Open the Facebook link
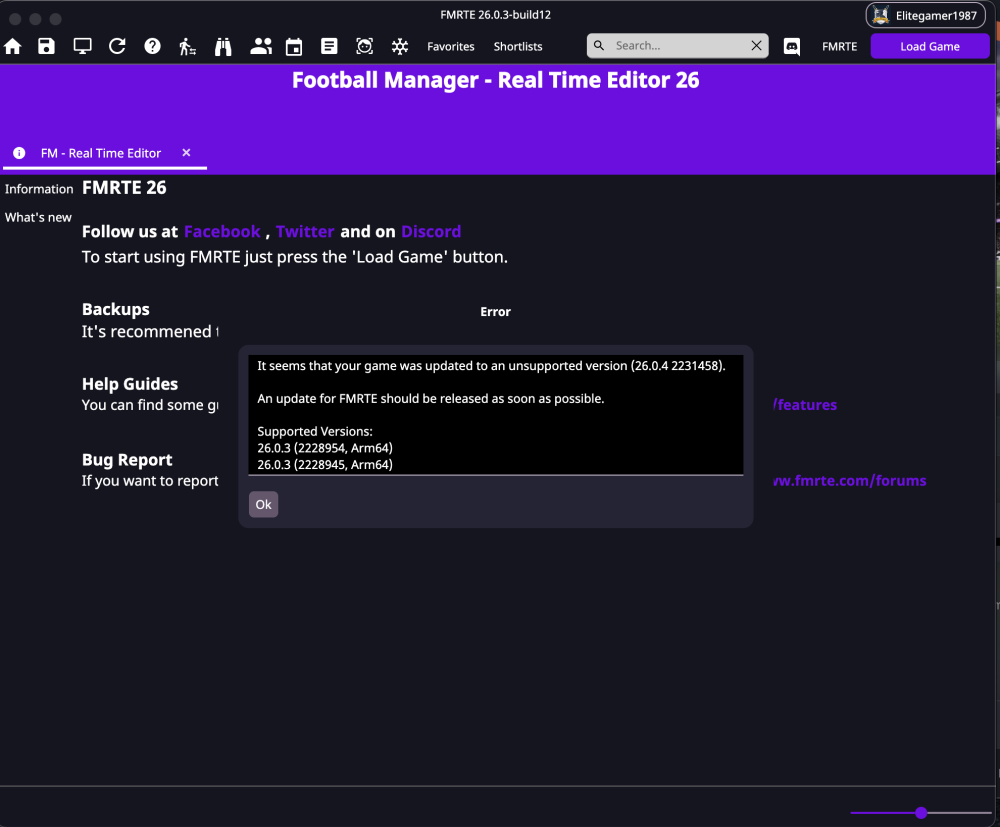 221,231
